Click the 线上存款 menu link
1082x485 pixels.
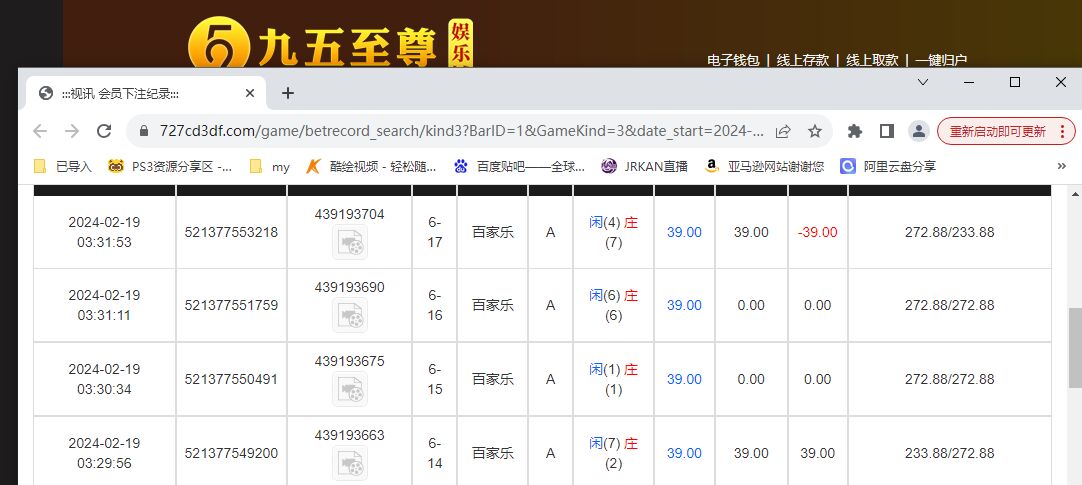pos(803,60)
